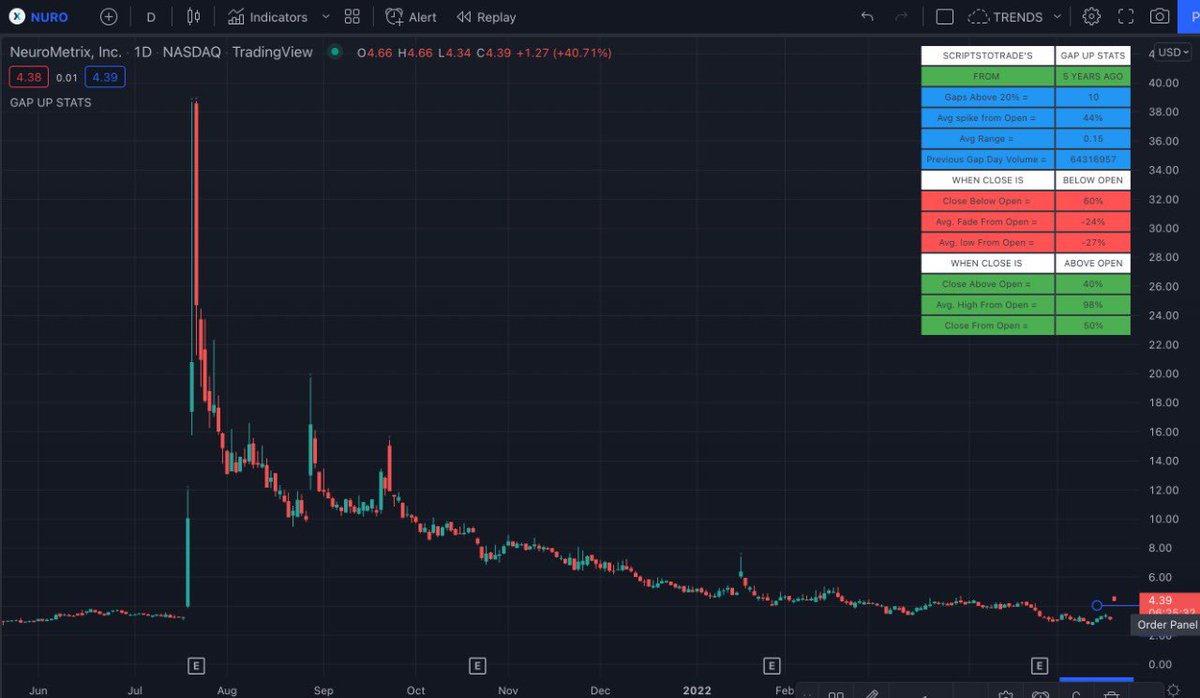Create a new Alert
This screenshot has width=1200, height=698.
(x=411, y=17)
